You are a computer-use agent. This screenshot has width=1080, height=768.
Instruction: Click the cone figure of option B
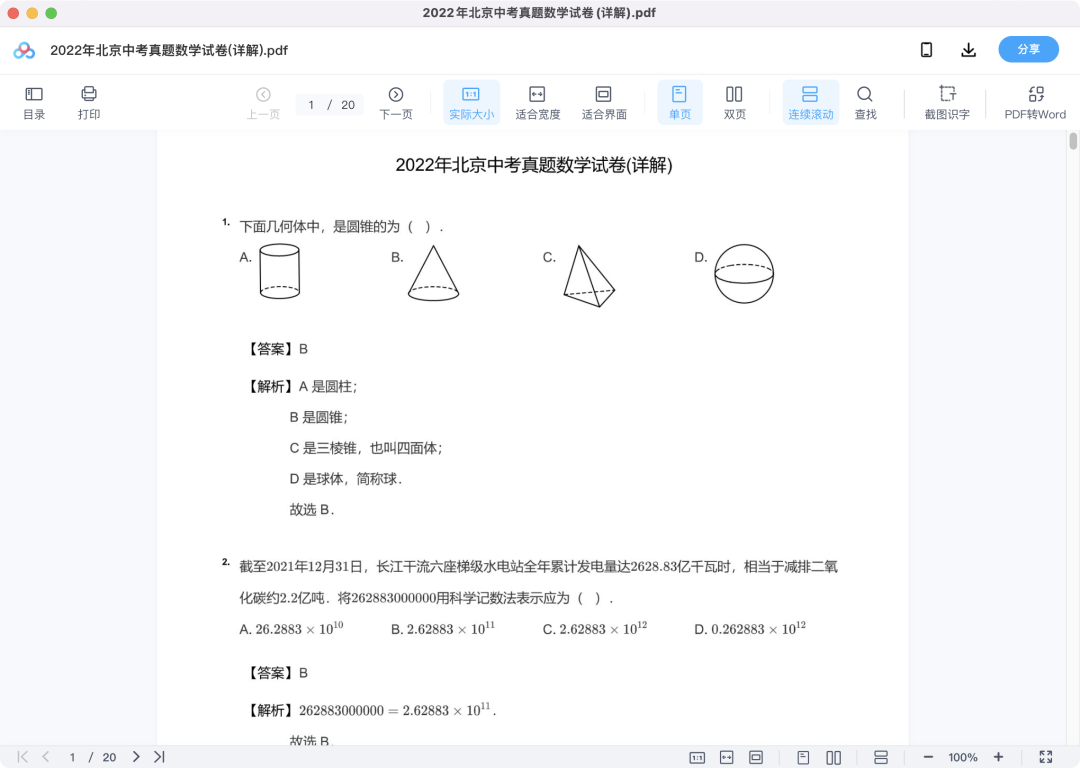click(433, 273)
